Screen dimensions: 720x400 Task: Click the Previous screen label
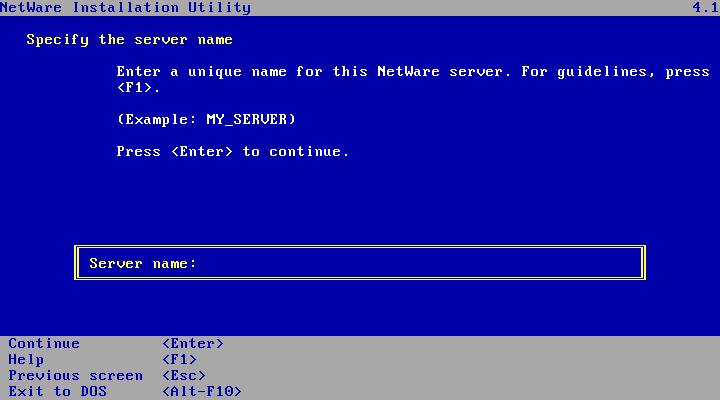click(76, 376)
